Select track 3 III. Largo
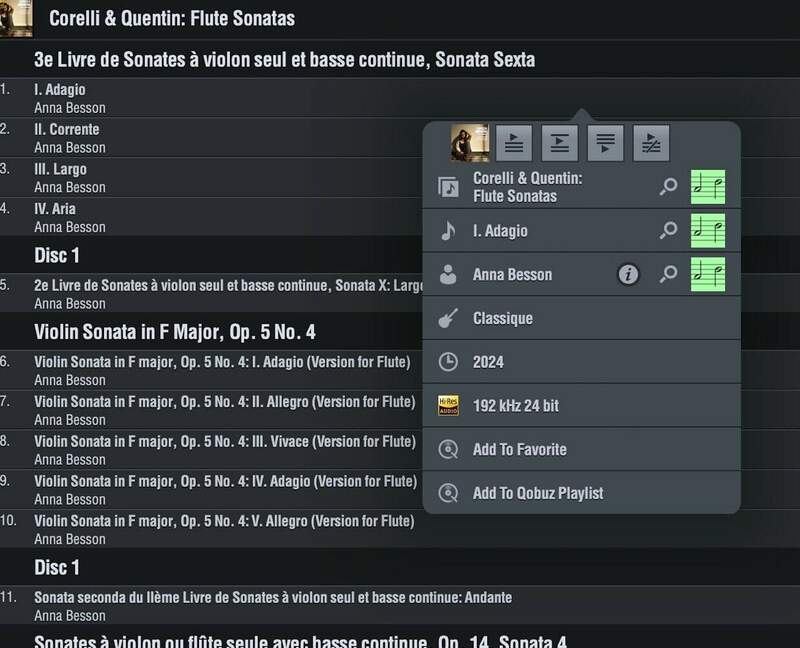The image size is (800, 648). [x=60, y=169]
